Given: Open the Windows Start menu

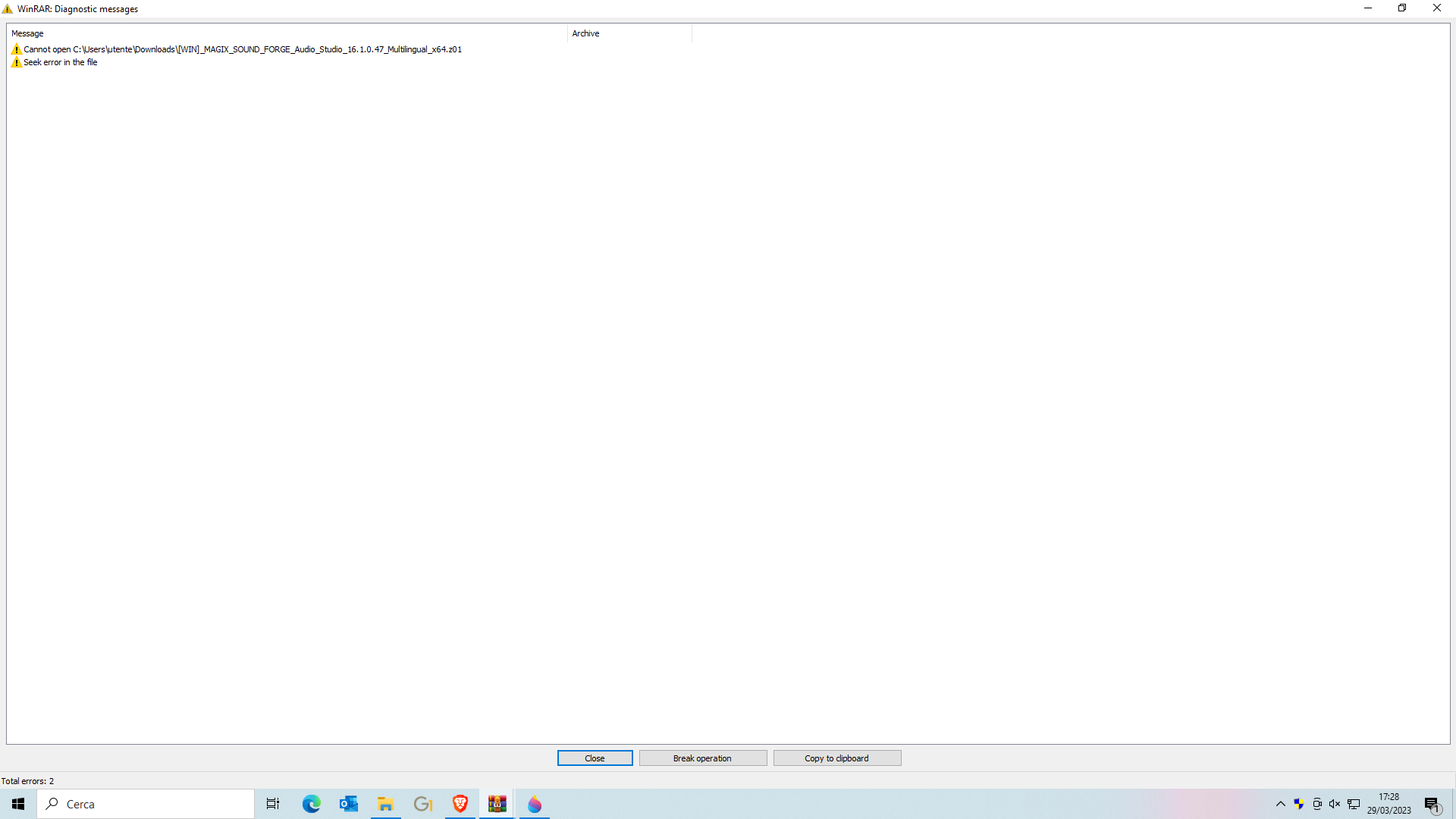Looking at the screenshot, I should pyautogui.click(x=18, y=804).
